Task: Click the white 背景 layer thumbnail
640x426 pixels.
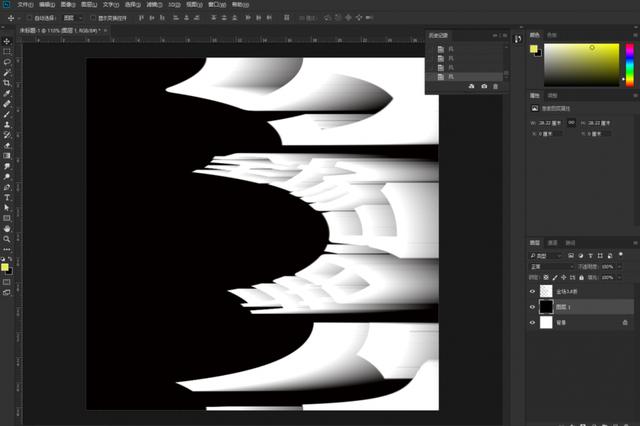Action: click(x=545, y=323)
